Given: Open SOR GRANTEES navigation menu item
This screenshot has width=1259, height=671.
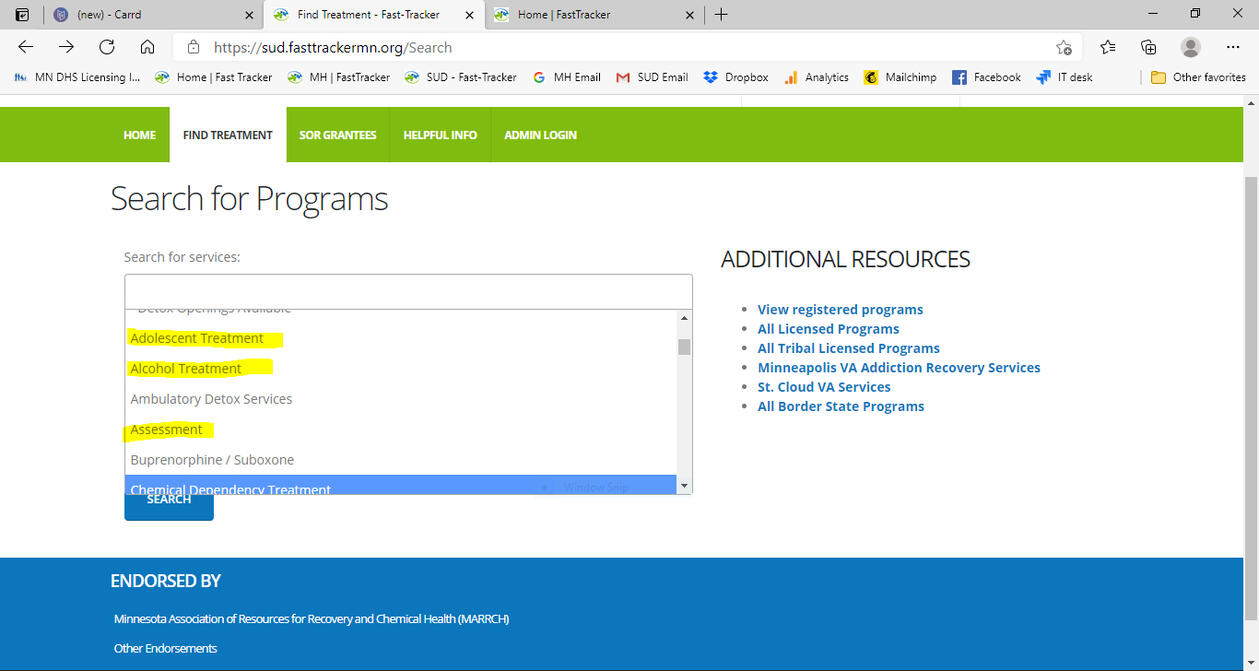Looking at the screenshot, I should 338,135.
